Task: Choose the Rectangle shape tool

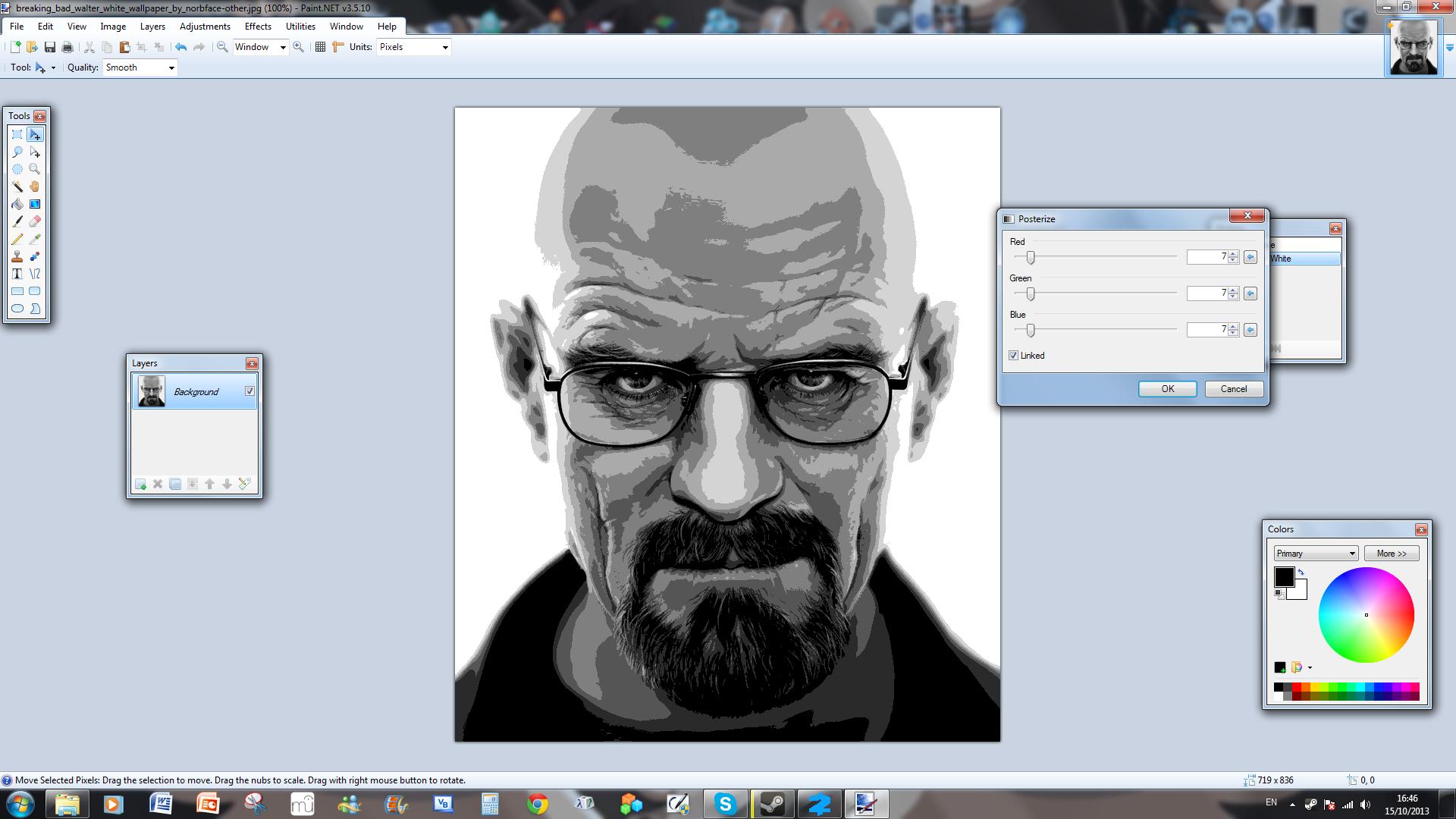Action: [17, 291]
